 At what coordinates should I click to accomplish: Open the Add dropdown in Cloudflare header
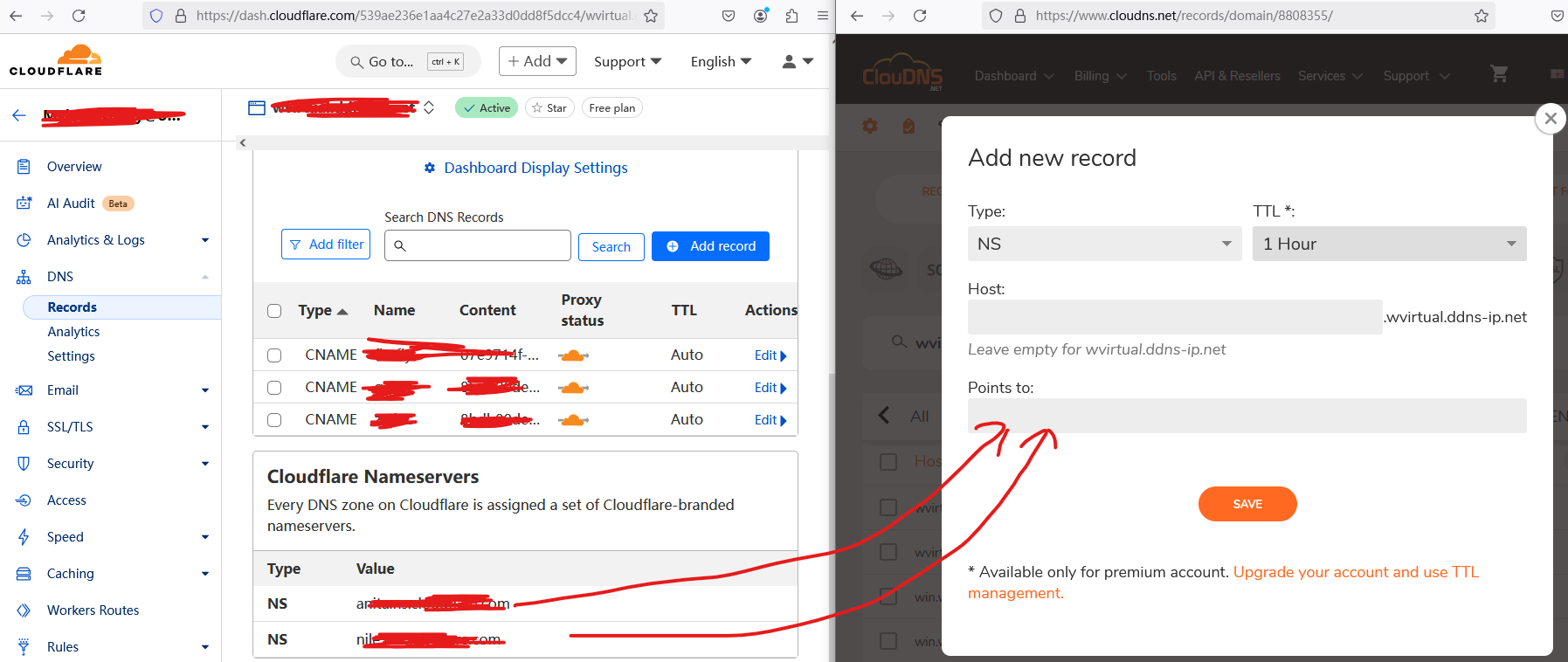tap(537, 61)
